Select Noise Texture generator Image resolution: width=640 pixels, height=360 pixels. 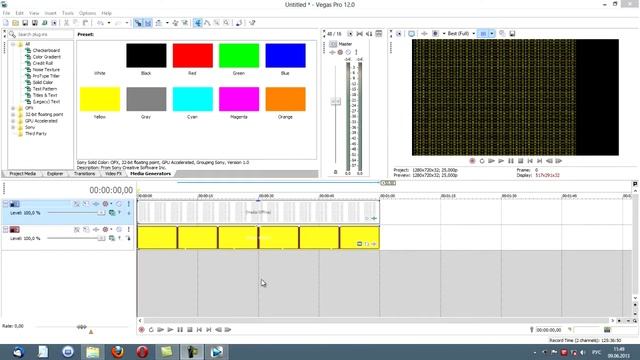(x=46, y=70)
